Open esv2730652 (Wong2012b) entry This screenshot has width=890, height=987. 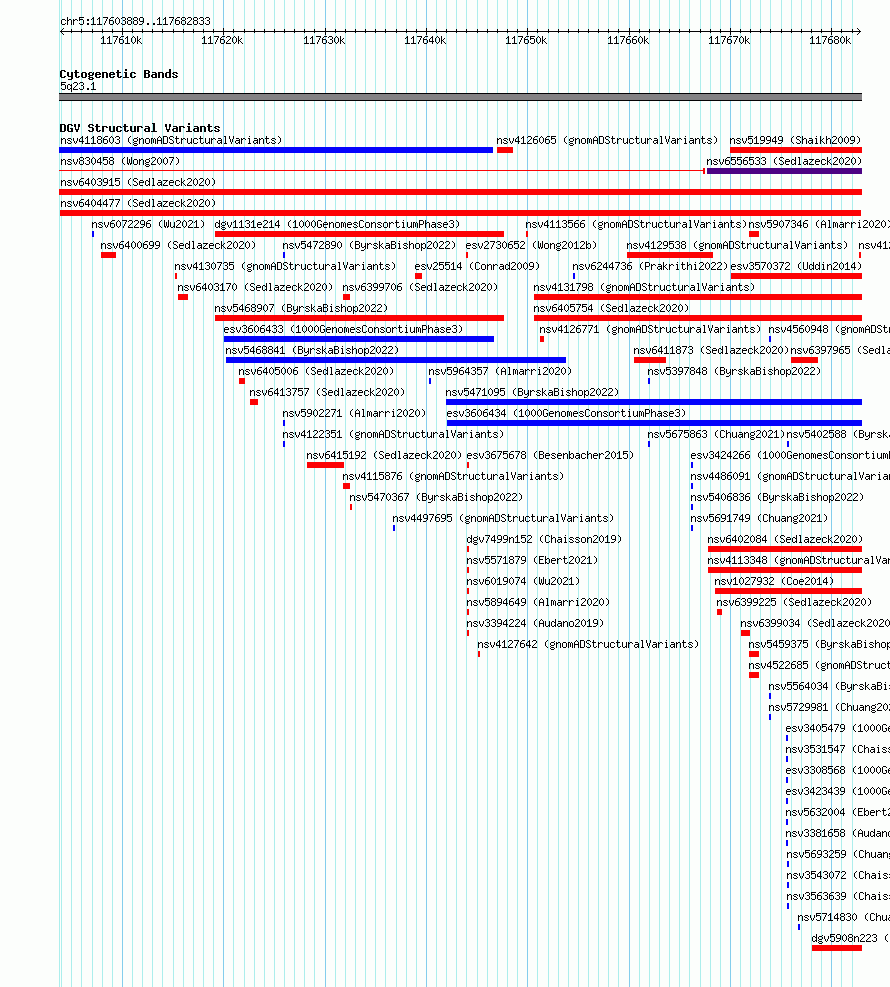click(531, 245)
